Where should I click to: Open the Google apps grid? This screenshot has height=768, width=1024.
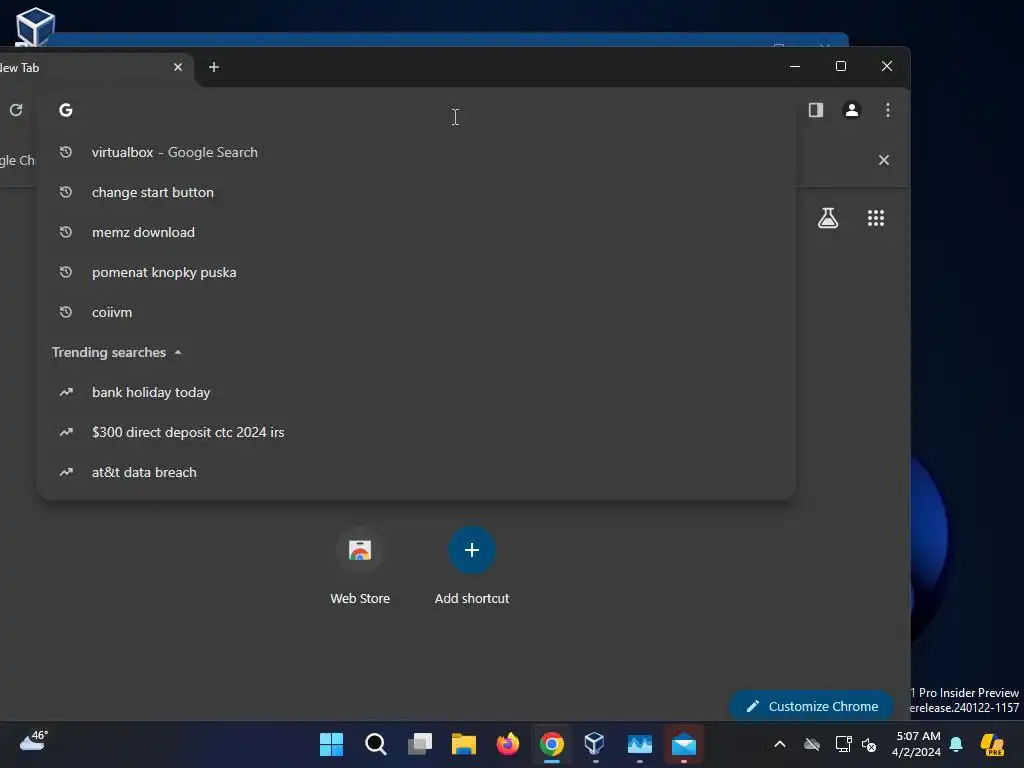click(x=876, y=218)
